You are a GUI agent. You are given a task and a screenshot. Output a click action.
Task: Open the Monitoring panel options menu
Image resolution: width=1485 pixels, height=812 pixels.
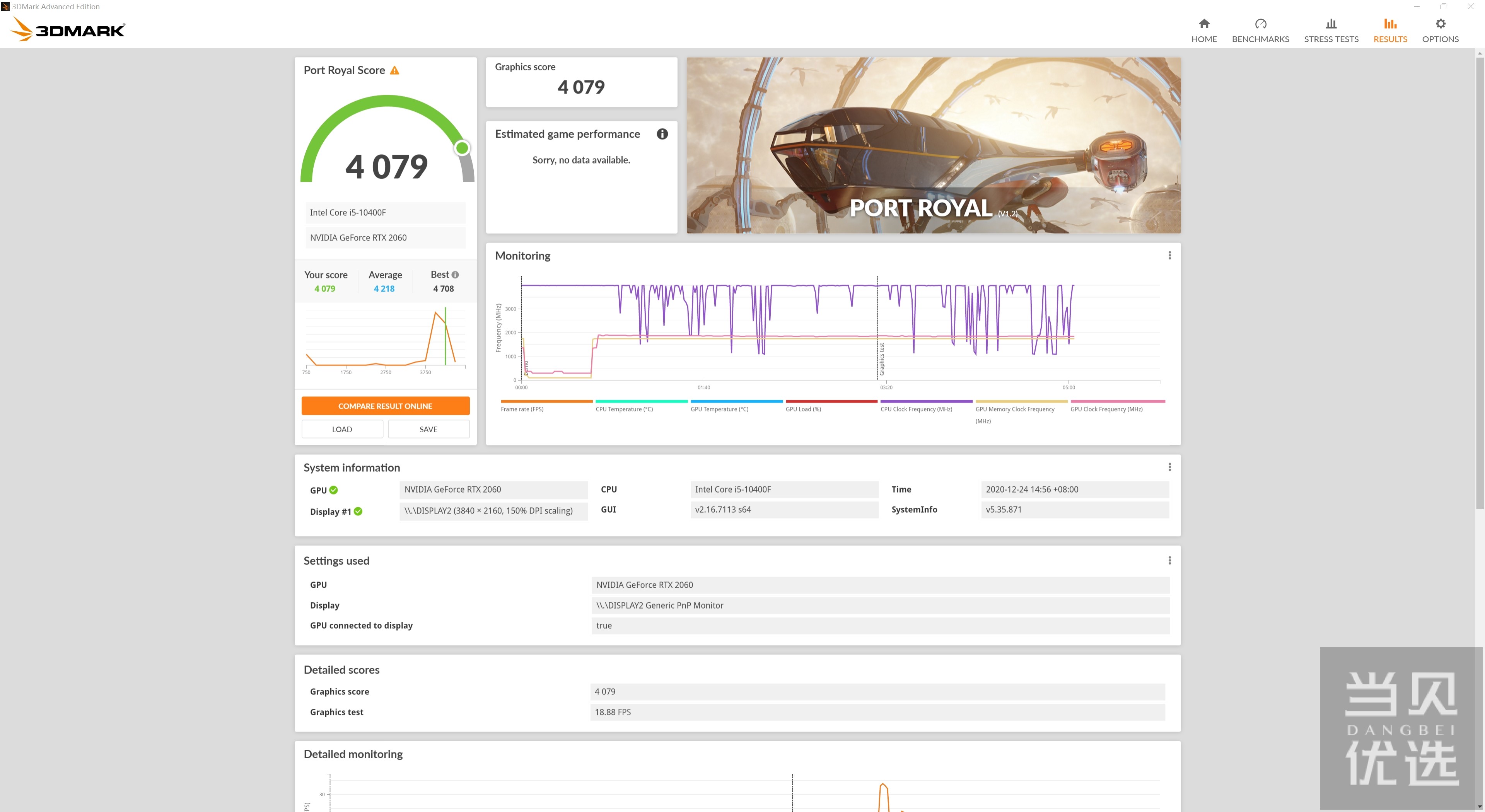click(x=1169, y=255)
